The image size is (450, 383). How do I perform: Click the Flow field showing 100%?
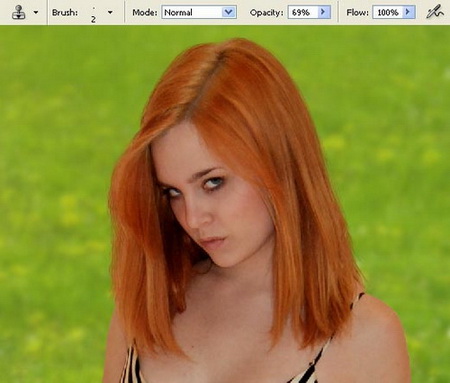(x=387, y=12)
